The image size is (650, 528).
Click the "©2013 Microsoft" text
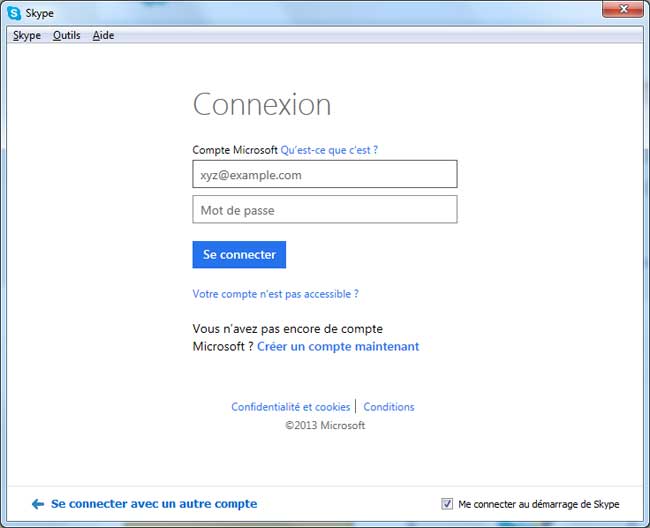click(325, 425)
